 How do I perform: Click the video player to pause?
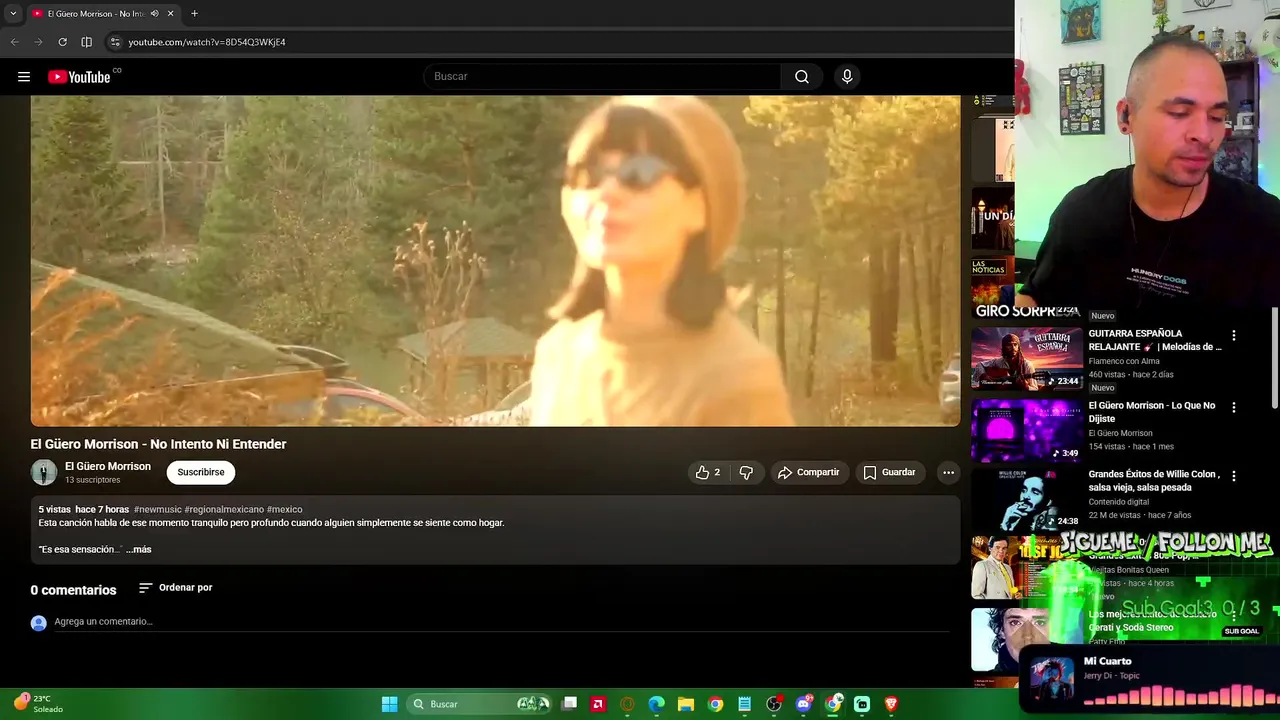point(495,260)
